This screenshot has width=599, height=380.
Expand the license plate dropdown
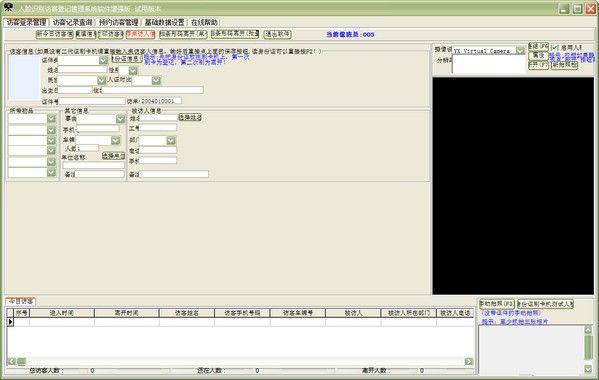click(x=116, y=141)
